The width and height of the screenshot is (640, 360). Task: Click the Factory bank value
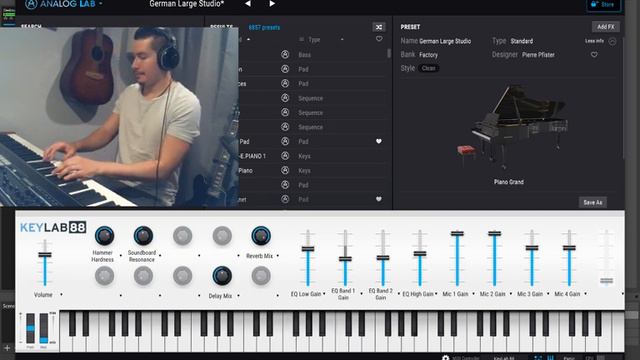tap(428, 55)
